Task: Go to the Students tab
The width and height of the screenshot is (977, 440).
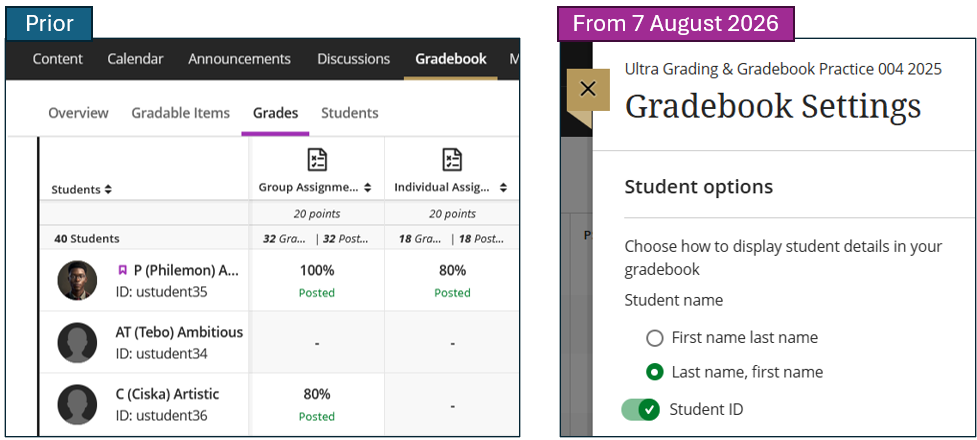Action: pyautogui.click(x=350, y=113)
